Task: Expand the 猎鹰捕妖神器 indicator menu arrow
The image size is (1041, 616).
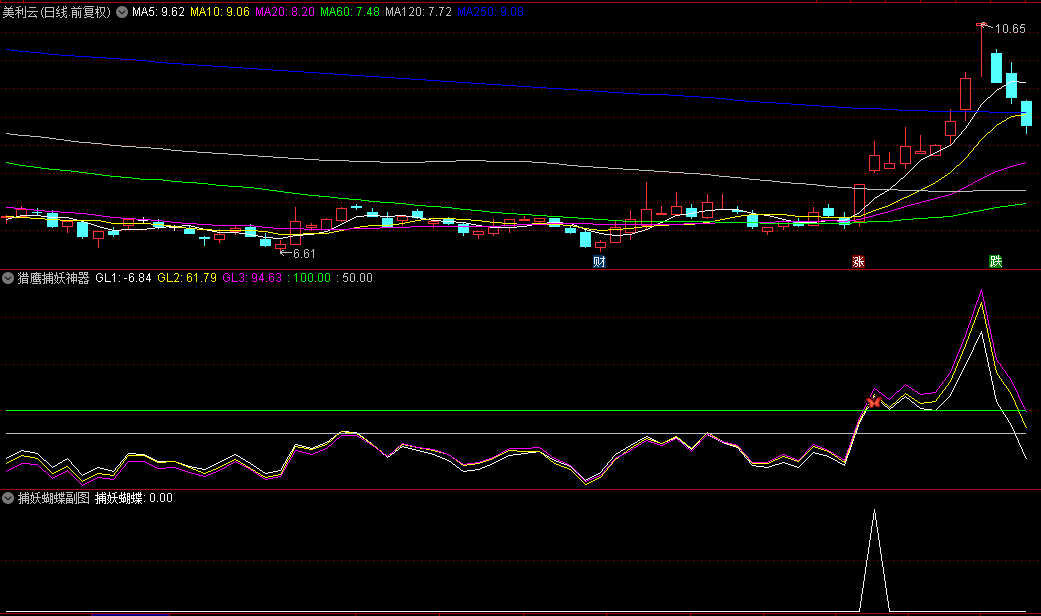Action: pyautogui.click(x=8, y=278)
